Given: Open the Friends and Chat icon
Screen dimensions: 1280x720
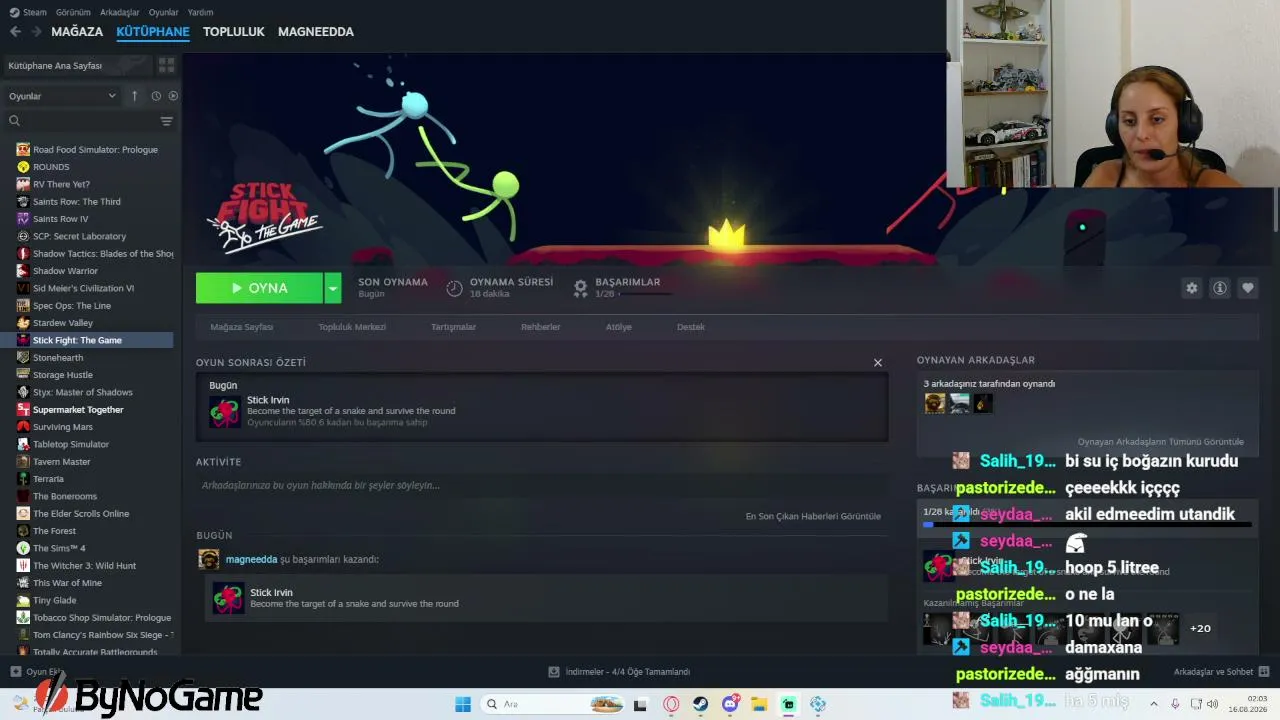Looking at the screenshot, I should 1263,672.
